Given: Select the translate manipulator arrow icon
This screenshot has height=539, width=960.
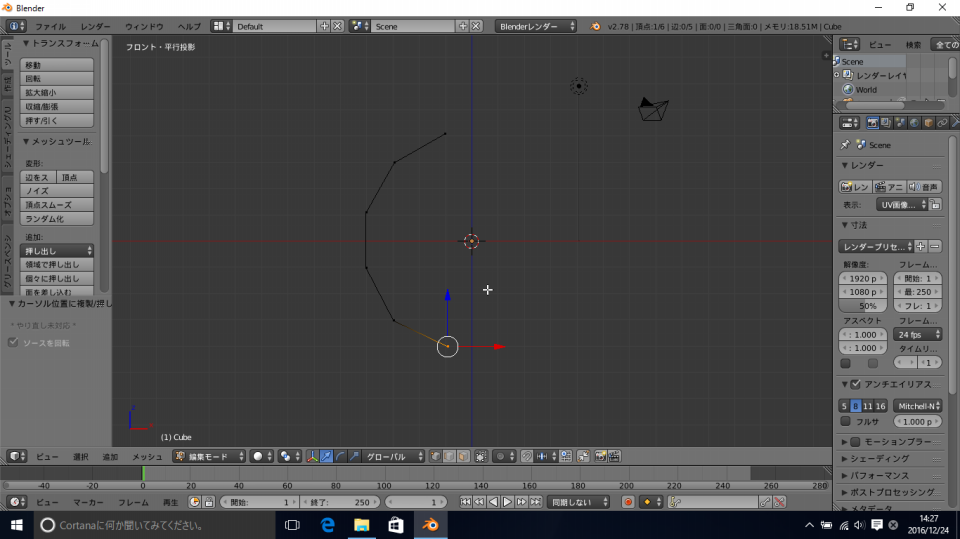Looking at the screenshot, I should click(327, 456).
